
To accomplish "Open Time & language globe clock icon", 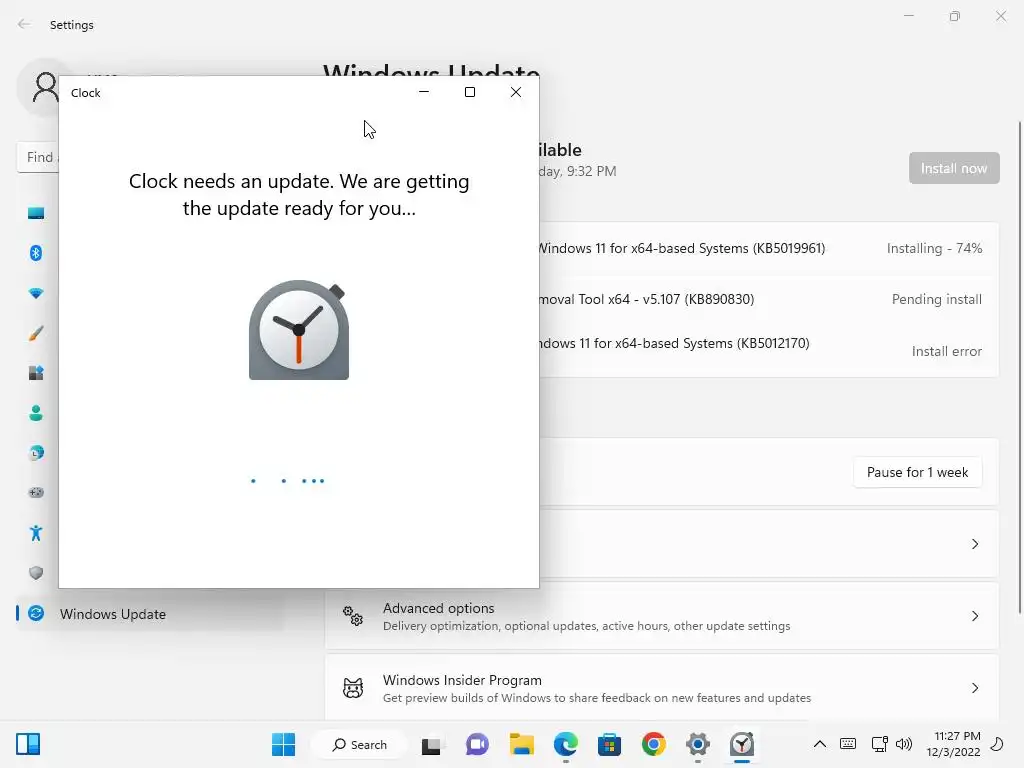I will (x=36, y=453).
